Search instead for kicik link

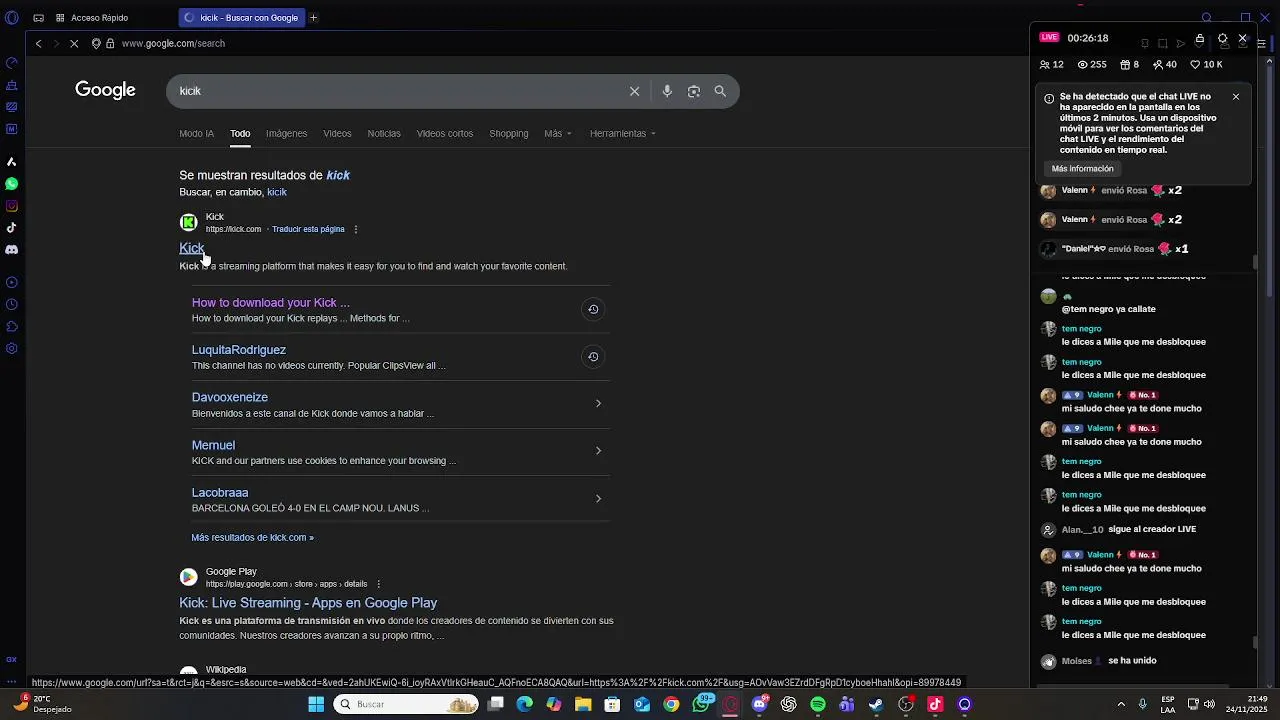point(277,192)
